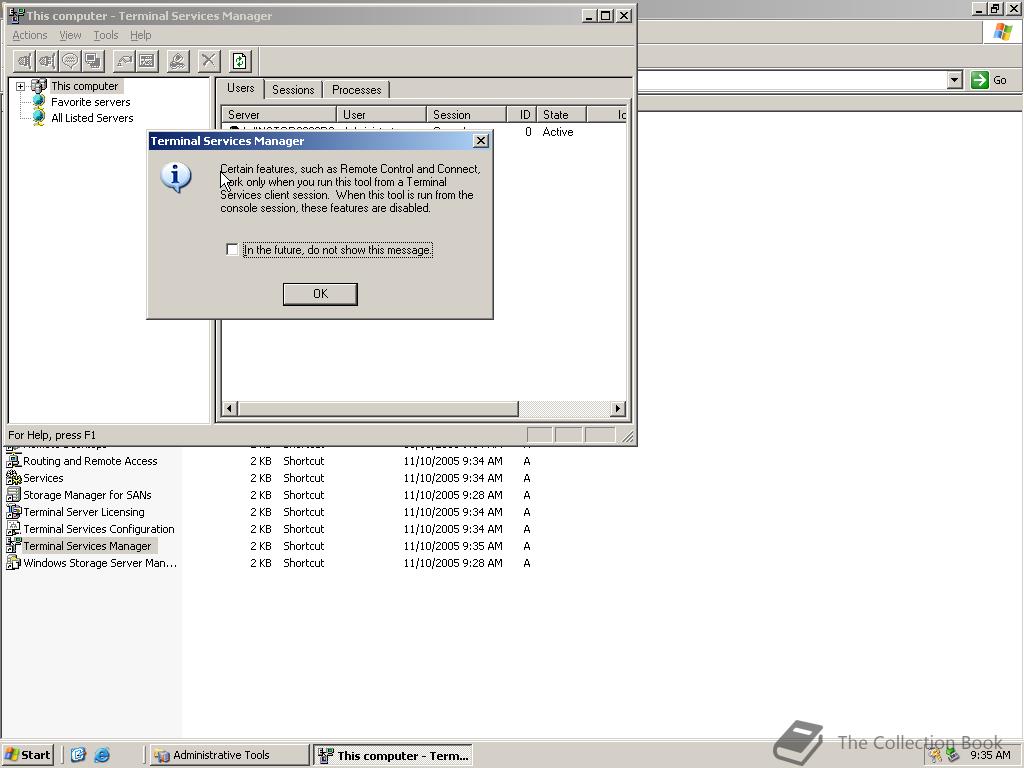Open the Tools menu
This screenshot has width=1024, height=768.
(106, 35)
